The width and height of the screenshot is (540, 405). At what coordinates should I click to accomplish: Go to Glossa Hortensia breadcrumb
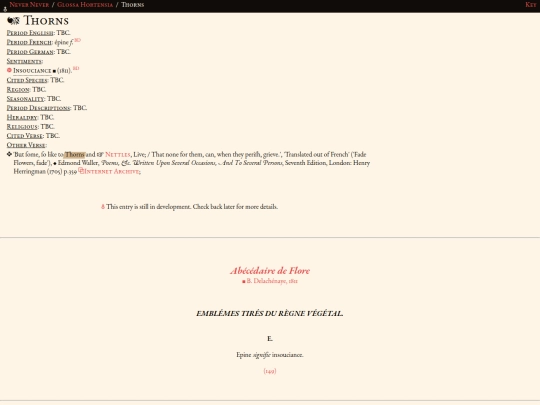(x=85, y=5)
